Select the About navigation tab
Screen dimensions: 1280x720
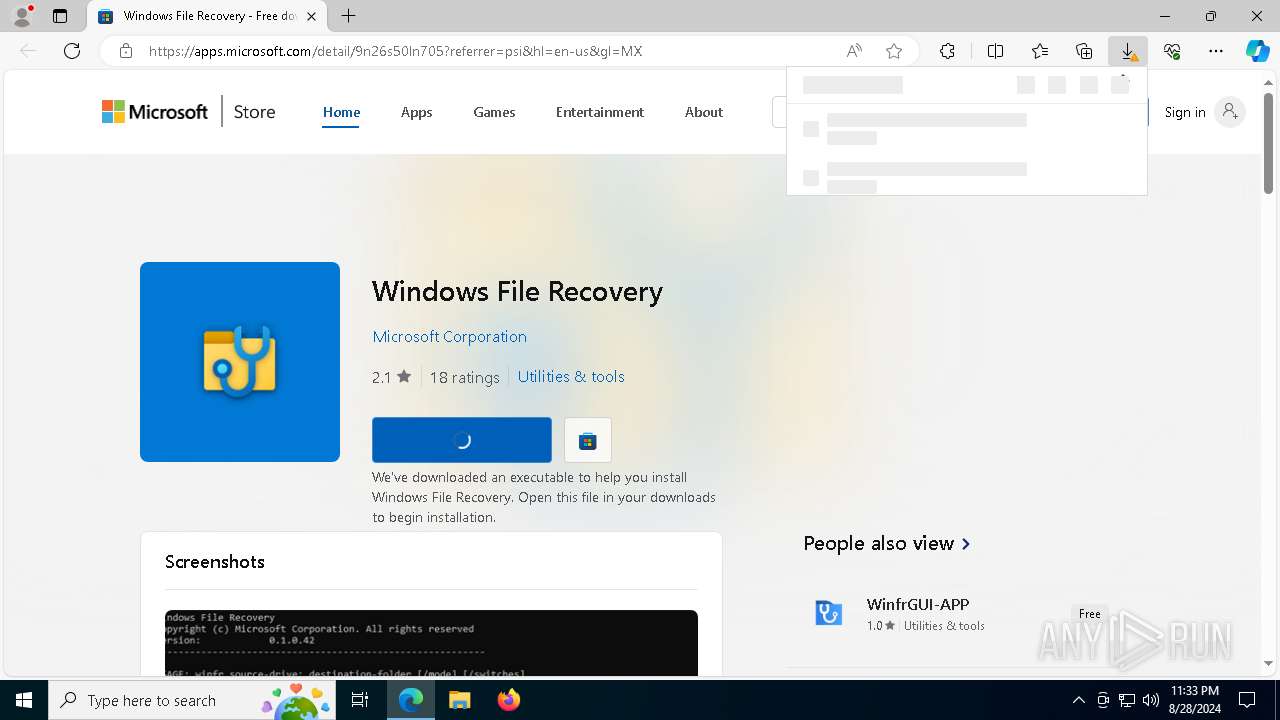point(704,112)
